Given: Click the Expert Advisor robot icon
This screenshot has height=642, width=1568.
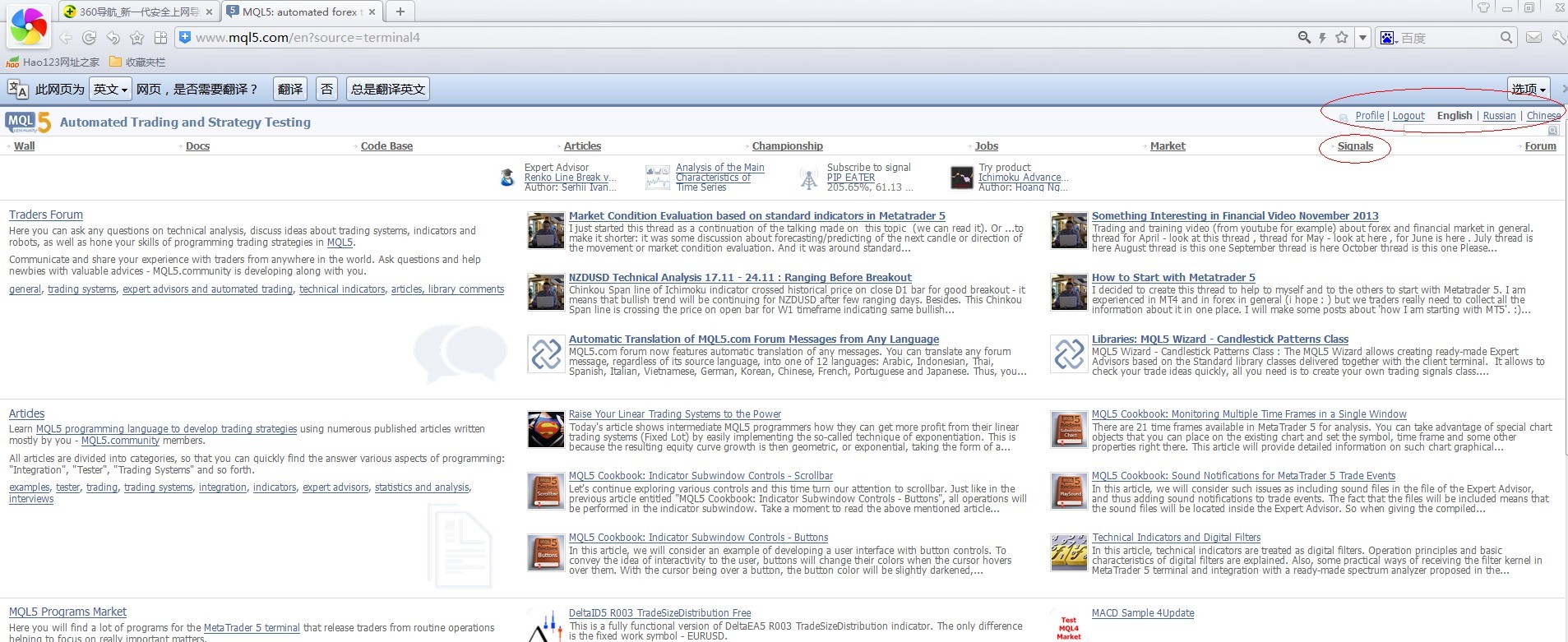Looking at the screenshot, I should coord(507,177).
